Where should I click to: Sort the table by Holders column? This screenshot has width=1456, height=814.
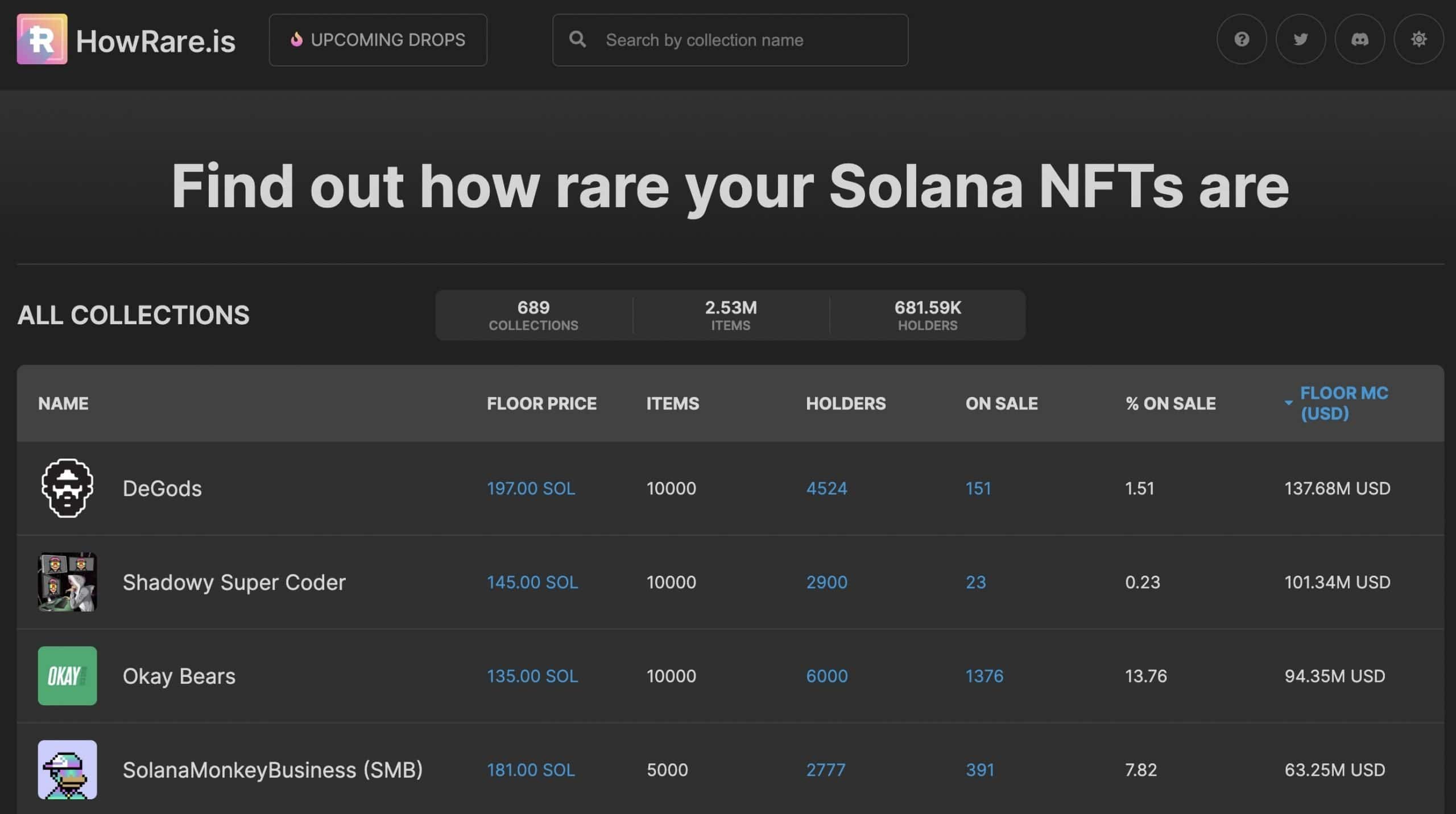pos(846,403)
